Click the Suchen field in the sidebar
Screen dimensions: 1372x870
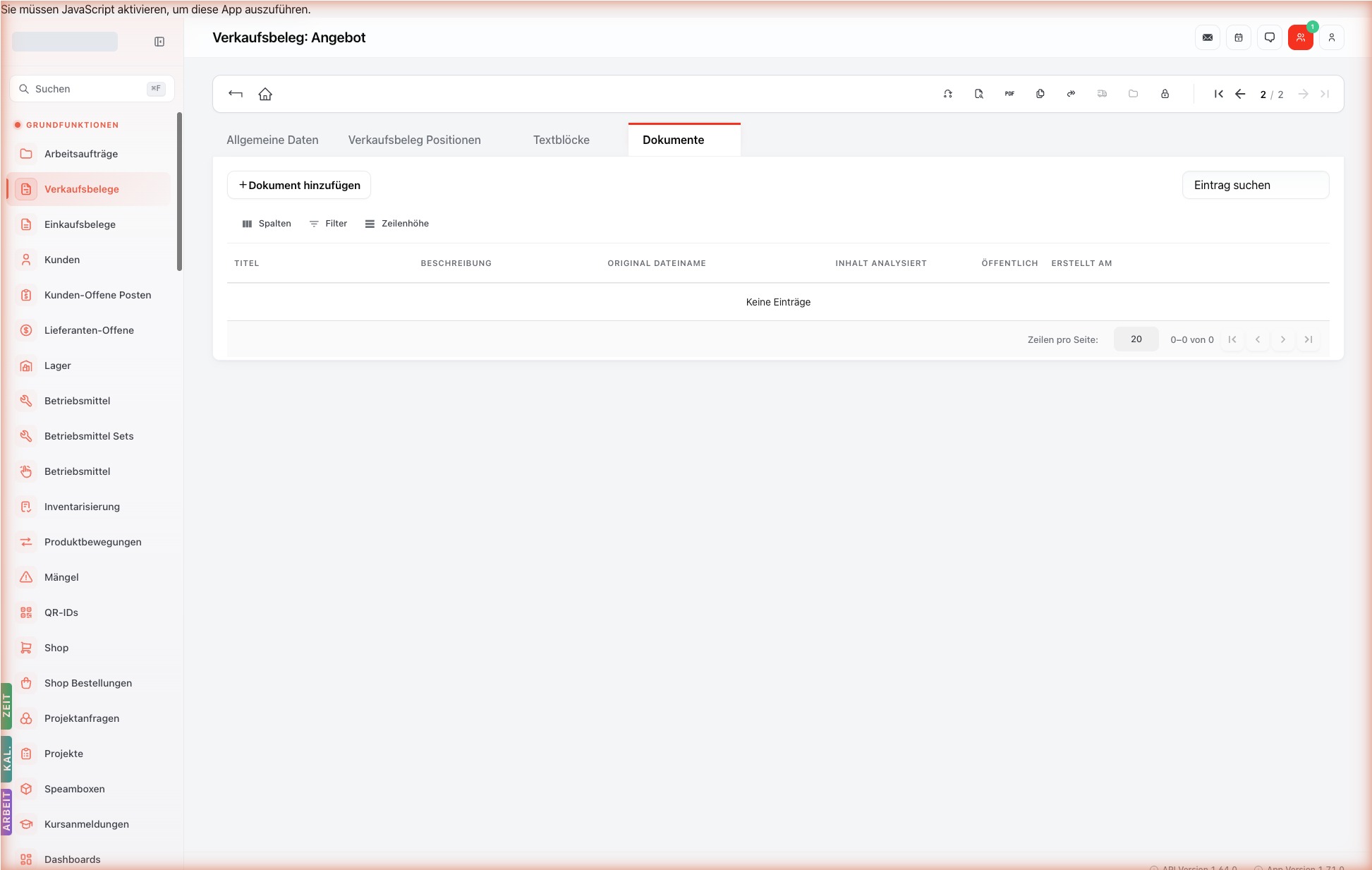coord(92,89)
